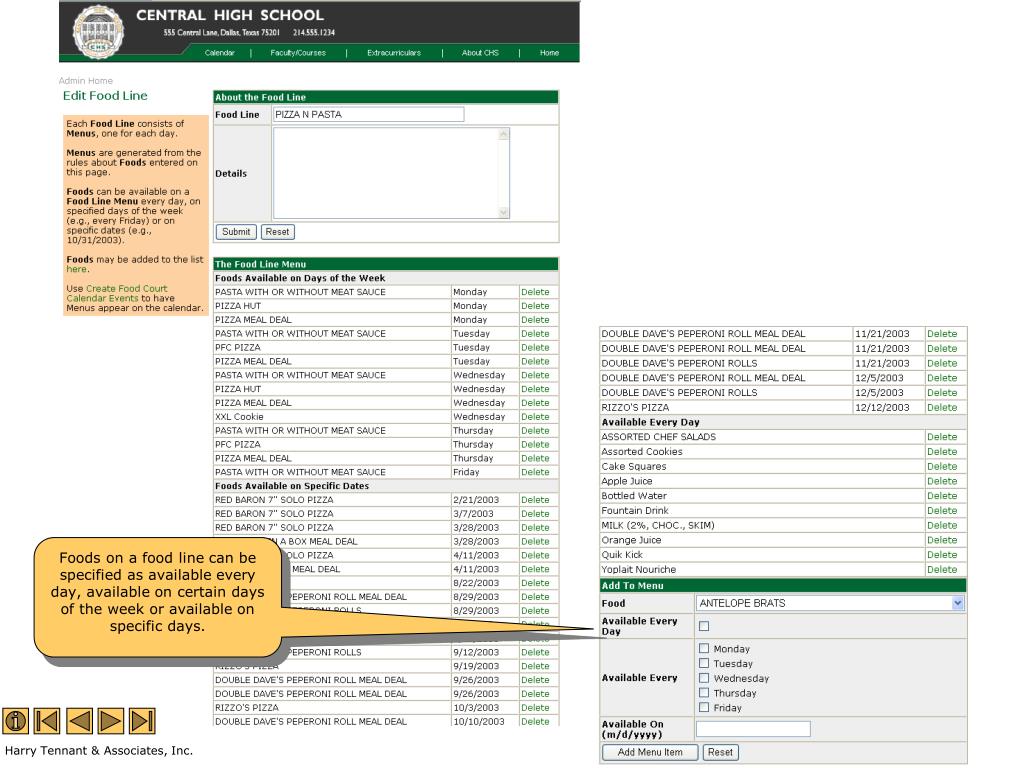The image size is (1024, 768).
Task: Delete Bottled Water entry
Action: [942, 496]
